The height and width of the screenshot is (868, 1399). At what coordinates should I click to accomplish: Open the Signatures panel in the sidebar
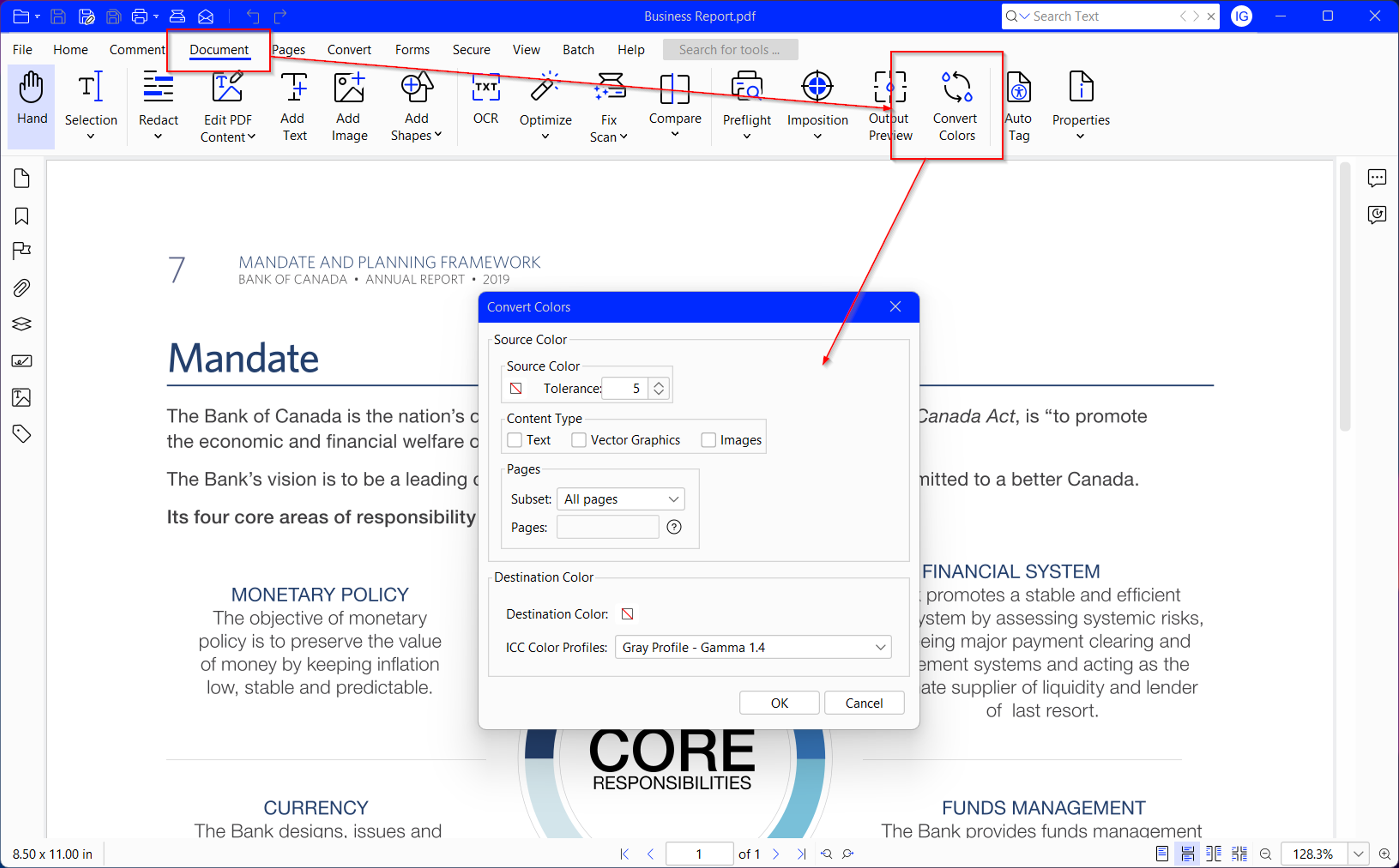coord(21,361)
